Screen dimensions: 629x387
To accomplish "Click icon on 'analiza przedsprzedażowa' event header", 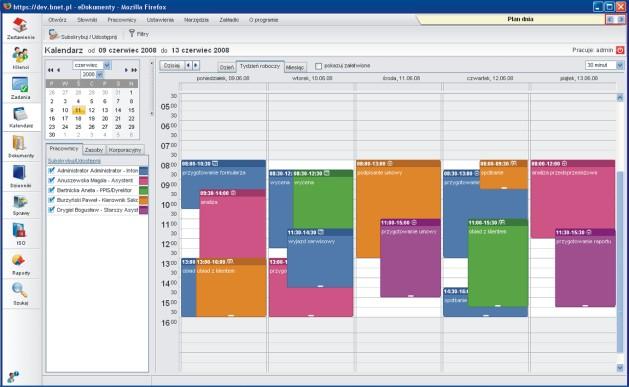I will click(564, 164).
